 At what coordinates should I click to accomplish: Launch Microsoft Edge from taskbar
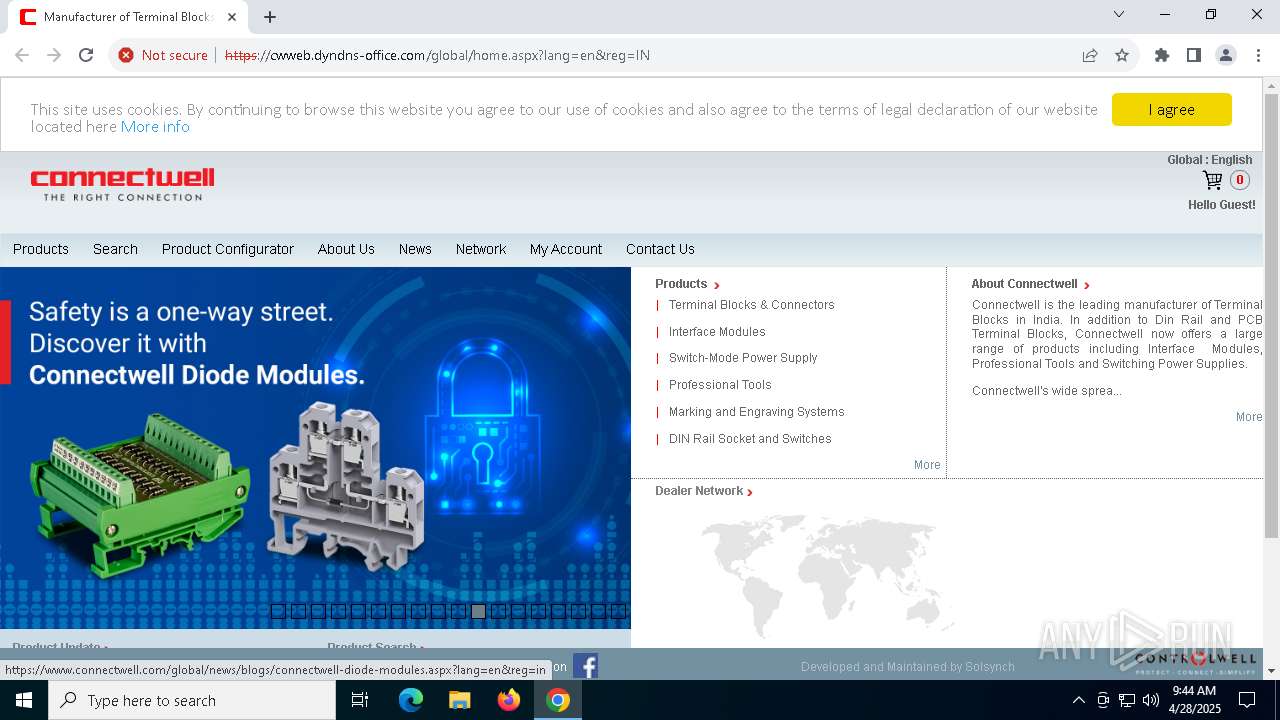(x=410, y=700)
